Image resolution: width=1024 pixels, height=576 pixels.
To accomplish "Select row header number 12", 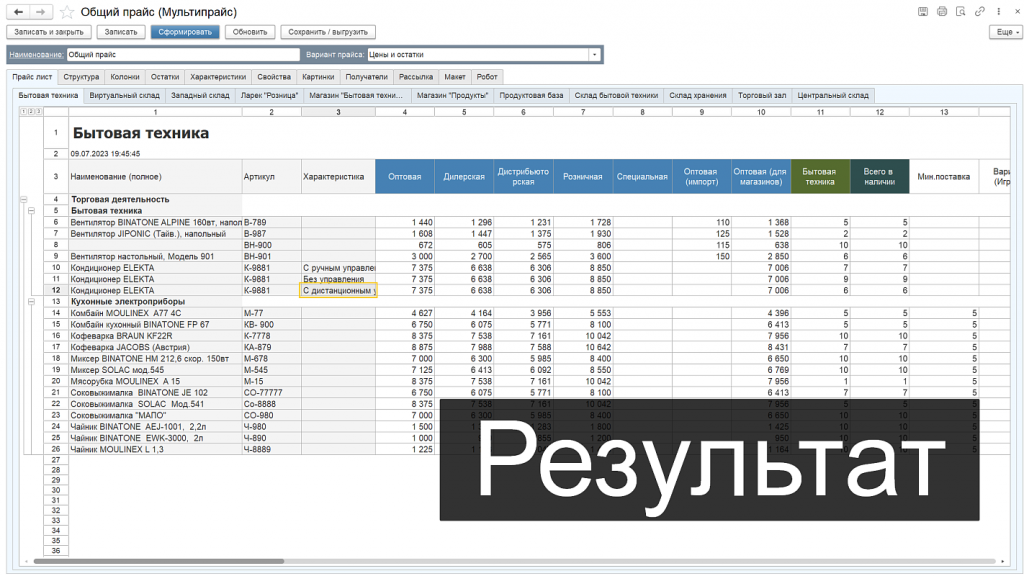I will [56, 291].
